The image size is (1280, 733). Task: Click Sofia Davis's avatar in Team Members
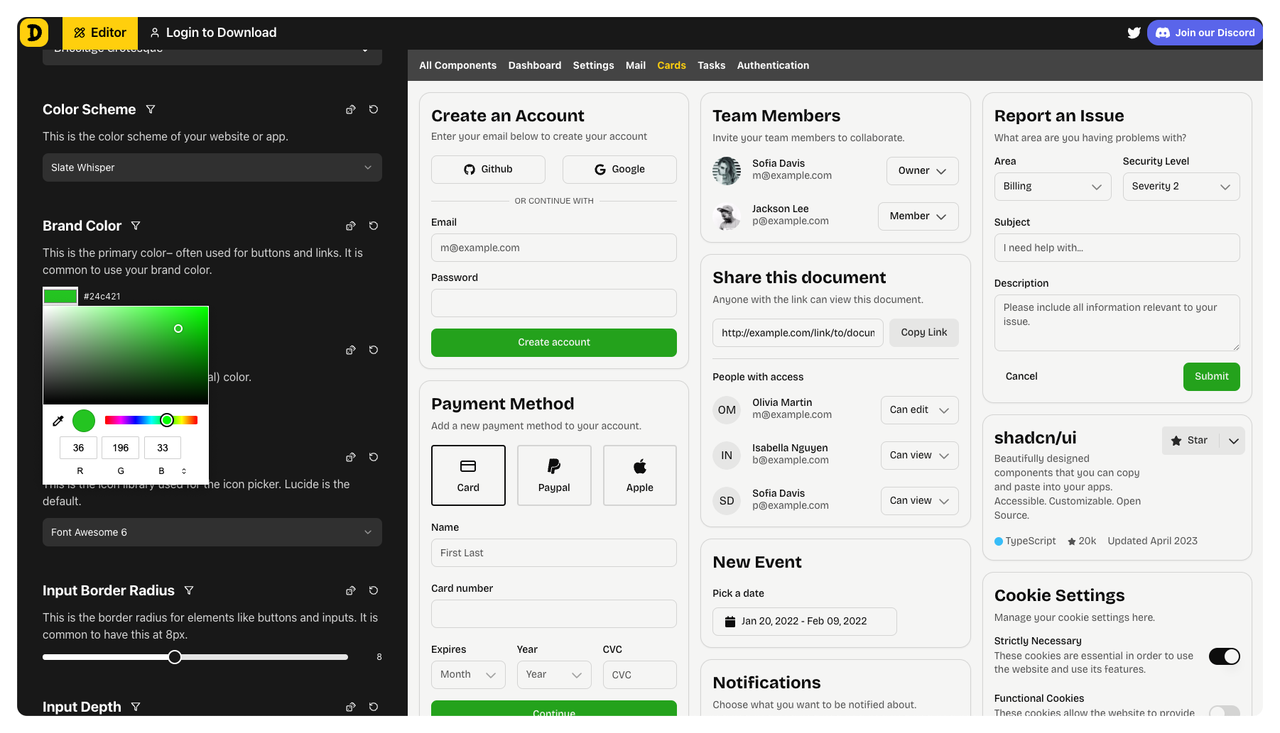(x=727, y=170)
